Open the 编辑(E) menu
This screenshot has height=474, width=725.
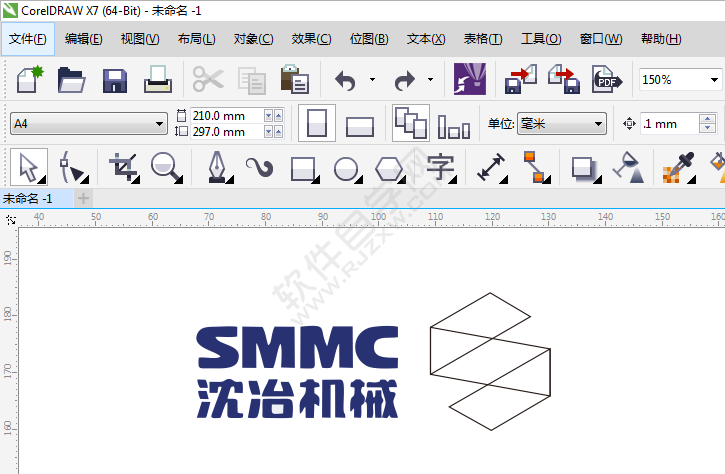click(x=84, y=39)
